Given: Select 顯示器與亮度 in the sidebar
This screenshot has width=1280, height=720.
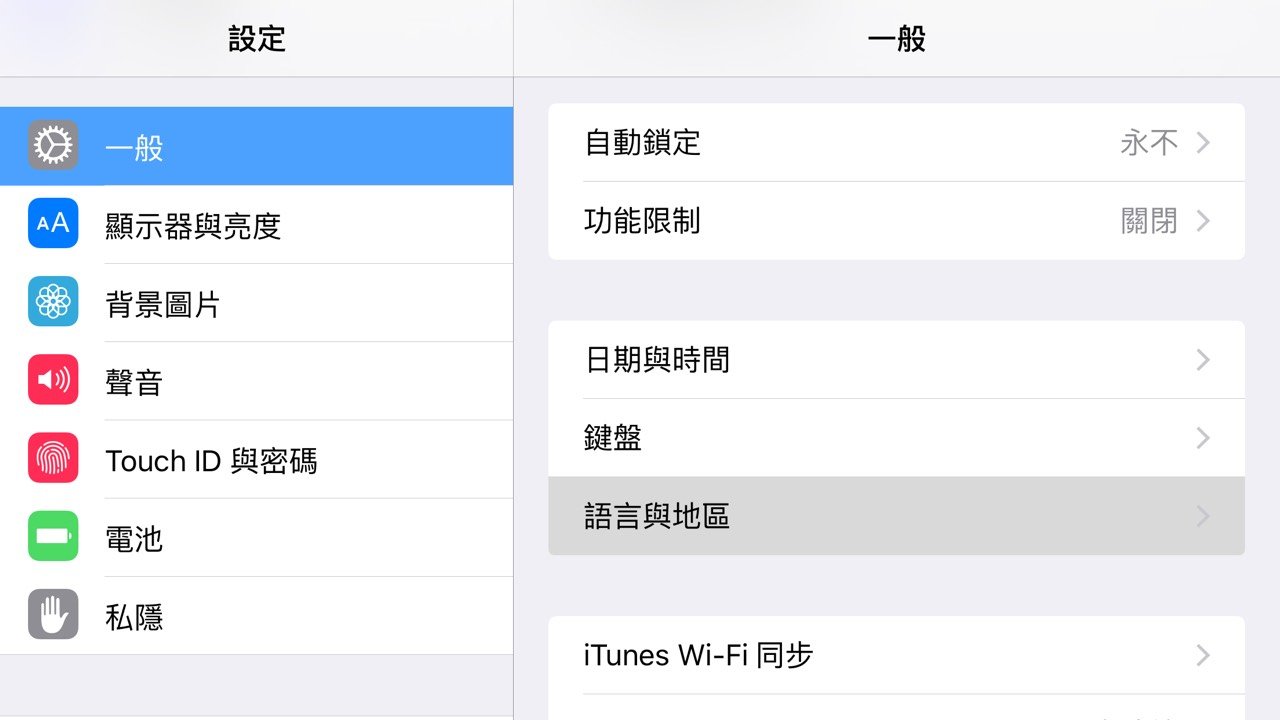Looking at the screenshot, I should pyautogui.click(x=193, y=226).
